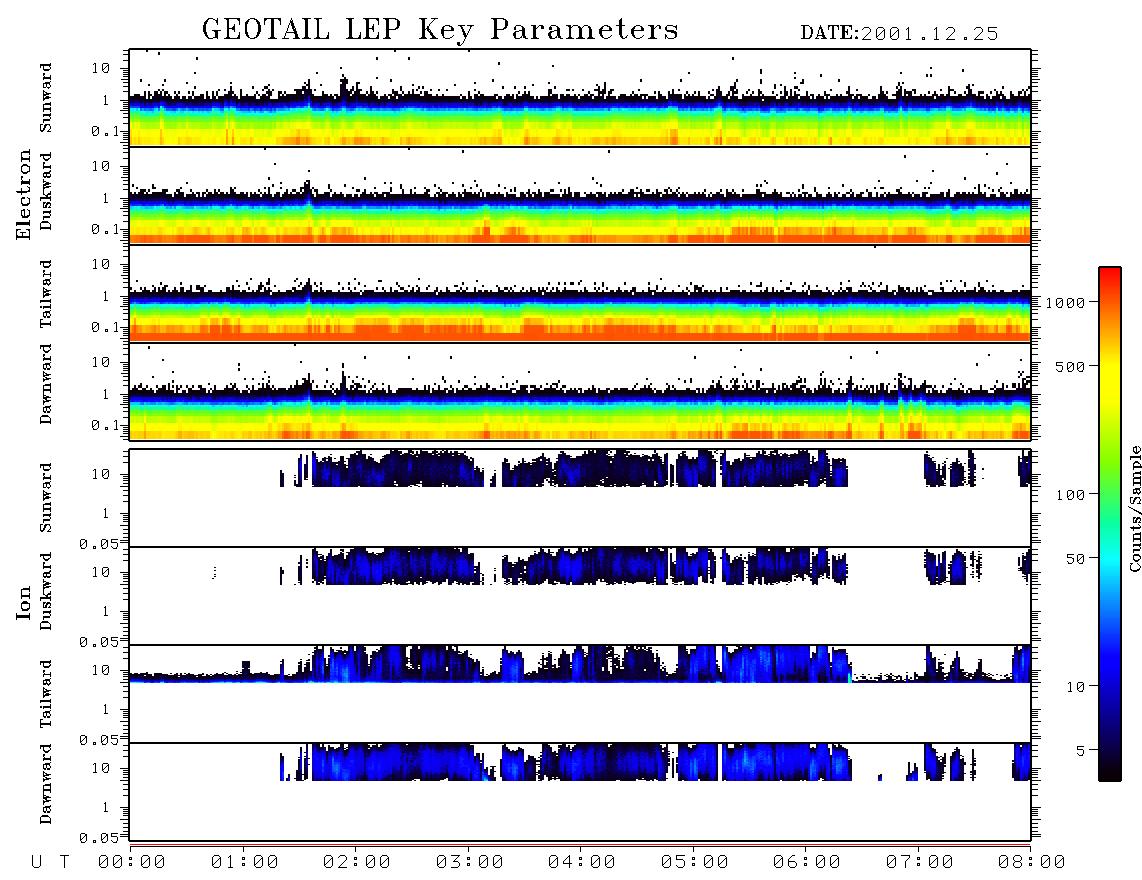Click the Electron Dawnward panel label
The height and width of the screenshot is (880, 1142).
pos(46,384)
